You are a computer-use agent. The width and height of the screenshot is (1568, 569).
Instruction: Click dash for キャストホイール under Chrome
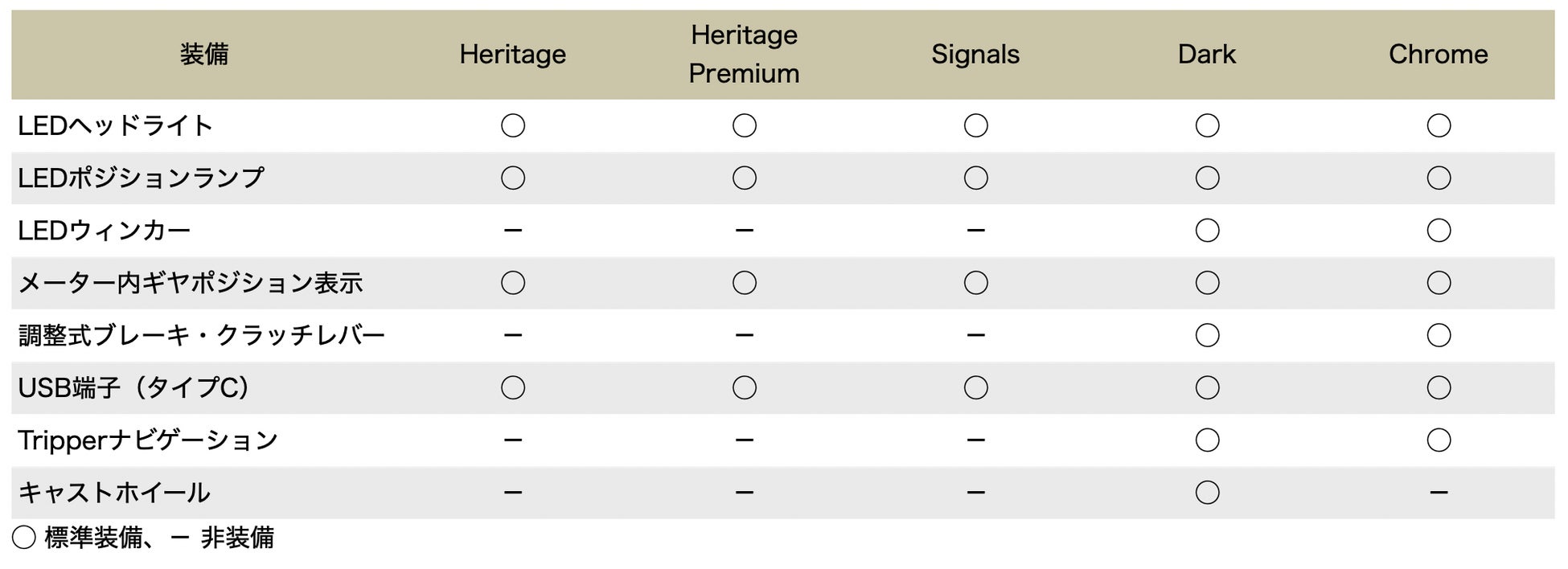click(x=1439, y=493)
